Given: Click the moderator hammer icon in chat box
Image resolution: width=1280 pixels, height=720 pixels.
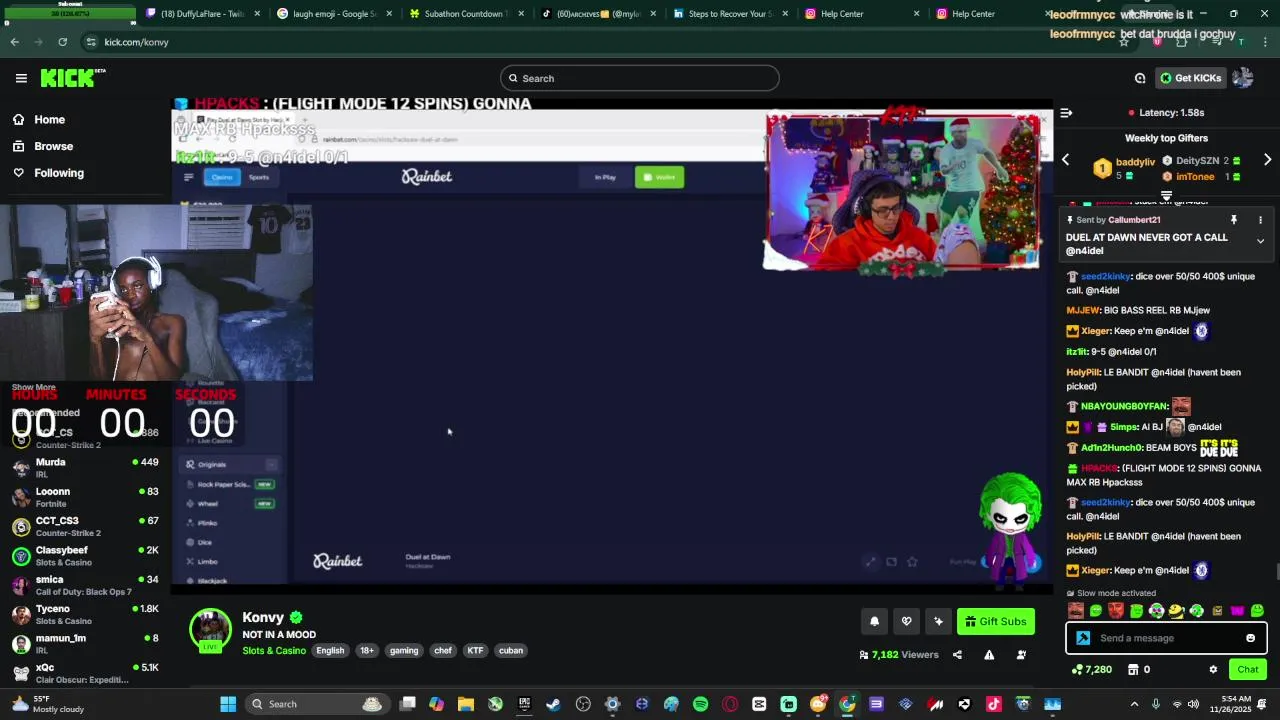Looking at the screenshot, I should click(x=1083, y=638).
